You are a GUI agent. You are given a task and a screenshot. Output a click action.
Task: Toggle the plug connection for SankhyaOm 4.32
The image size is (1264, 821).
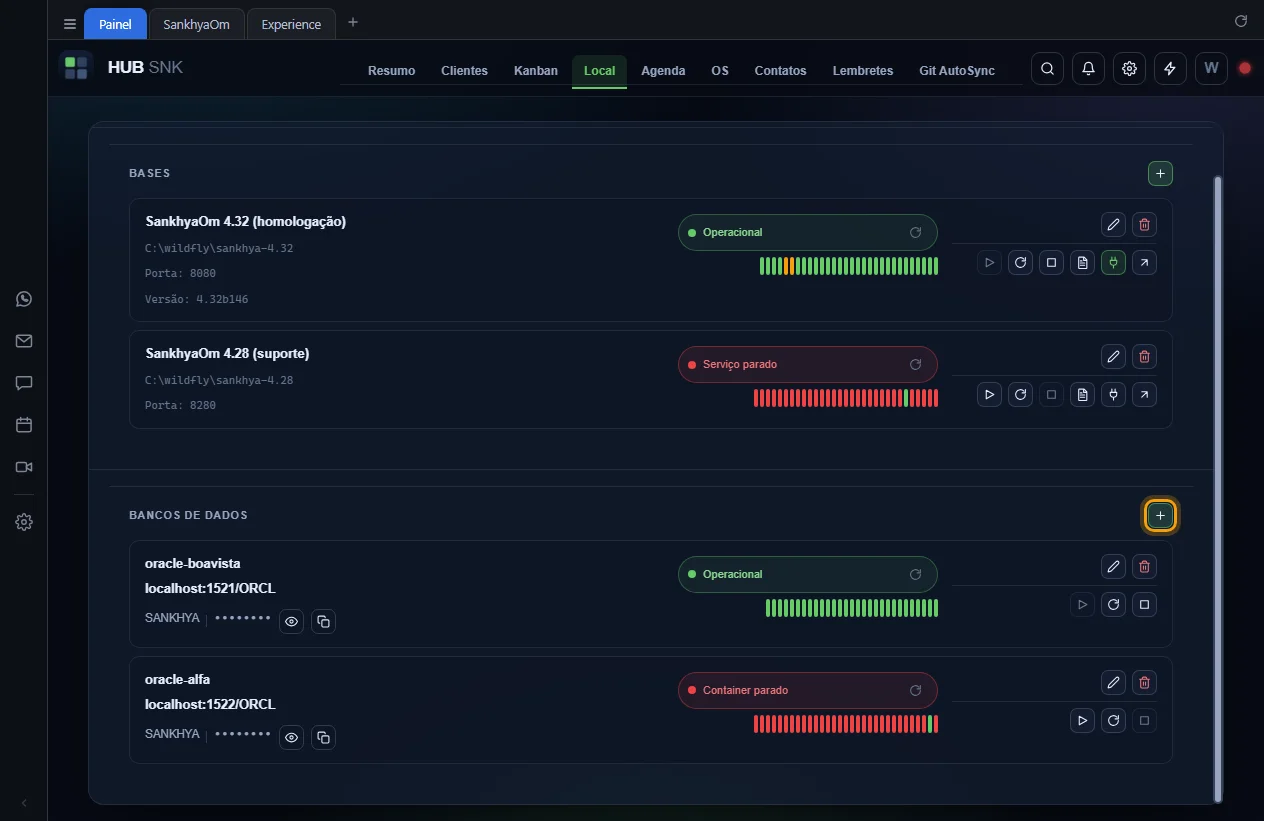(x=1113, y=263)
